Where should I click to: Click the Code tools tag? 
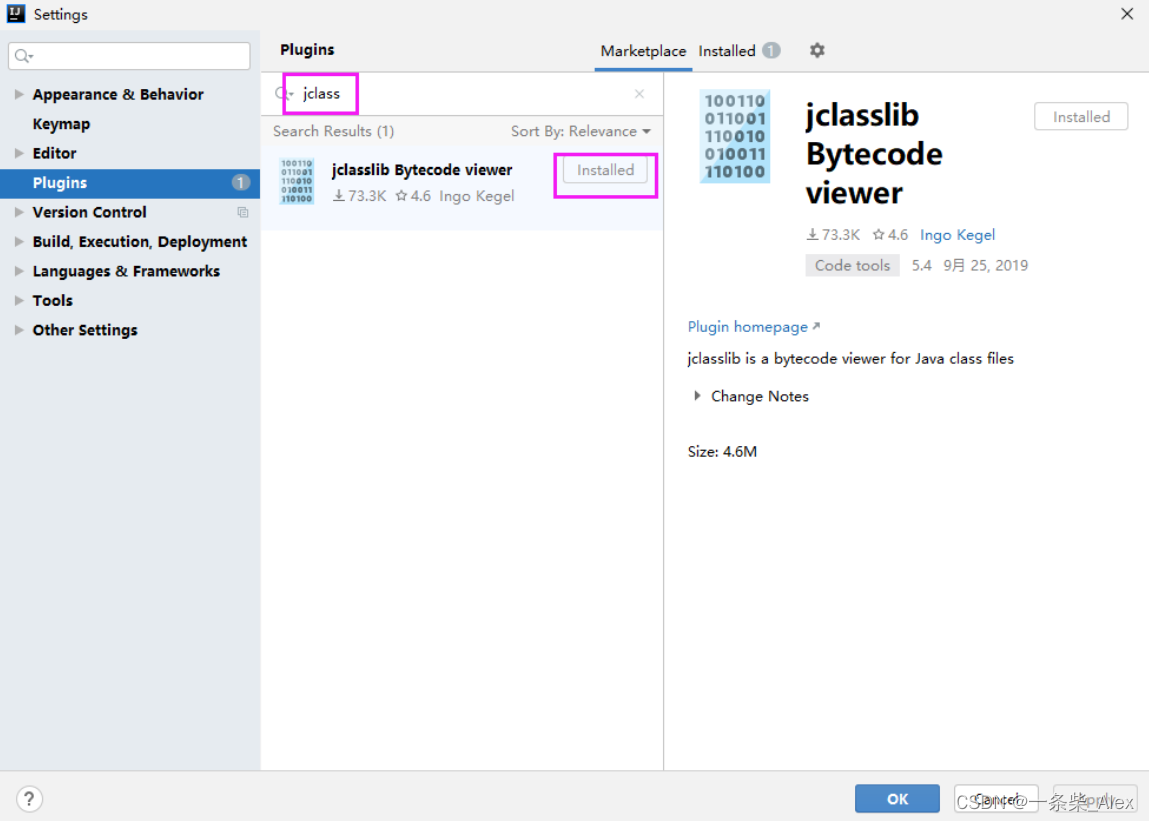coord(852,265)
